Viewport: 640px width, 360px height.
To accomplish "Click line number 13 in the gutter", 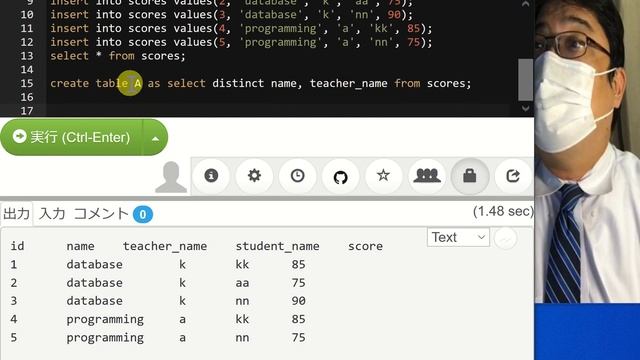I will [x=27, y=56].
